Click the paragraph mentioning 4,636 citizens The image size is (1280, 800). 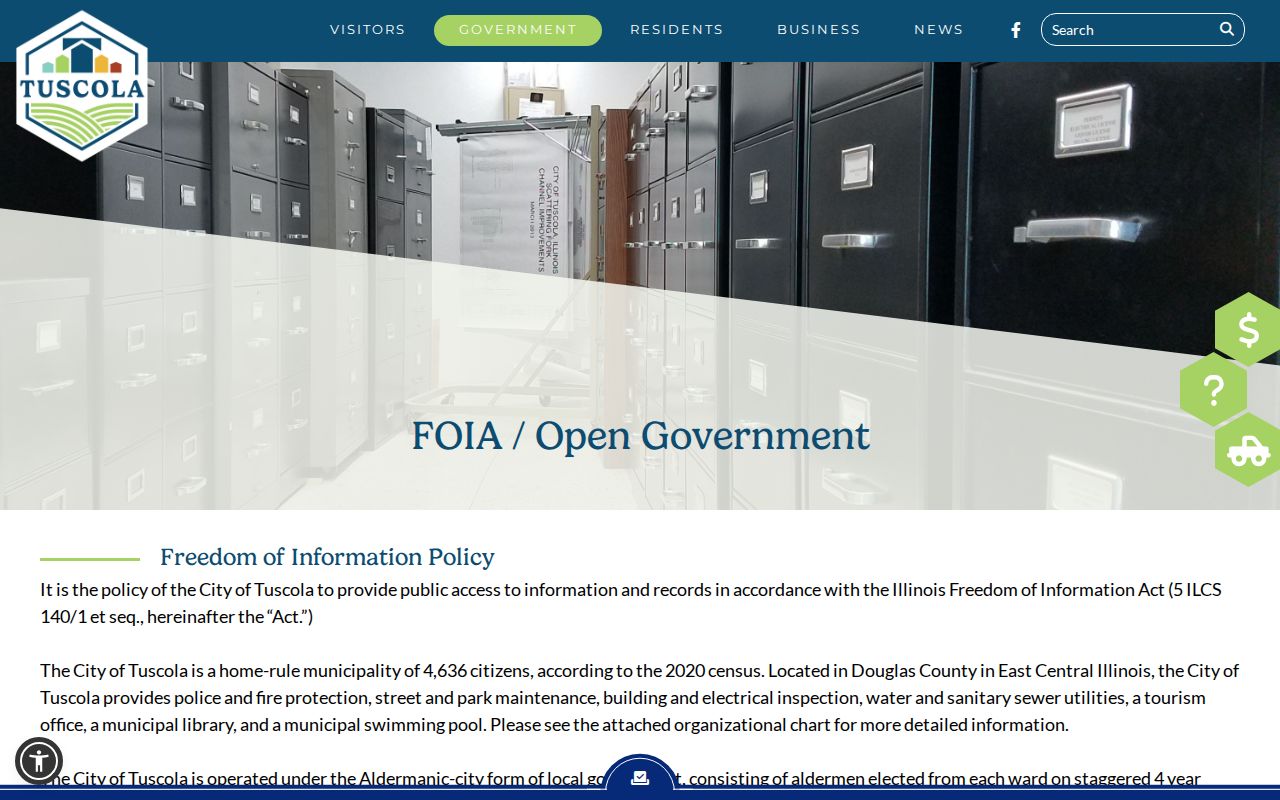[640, 697]
